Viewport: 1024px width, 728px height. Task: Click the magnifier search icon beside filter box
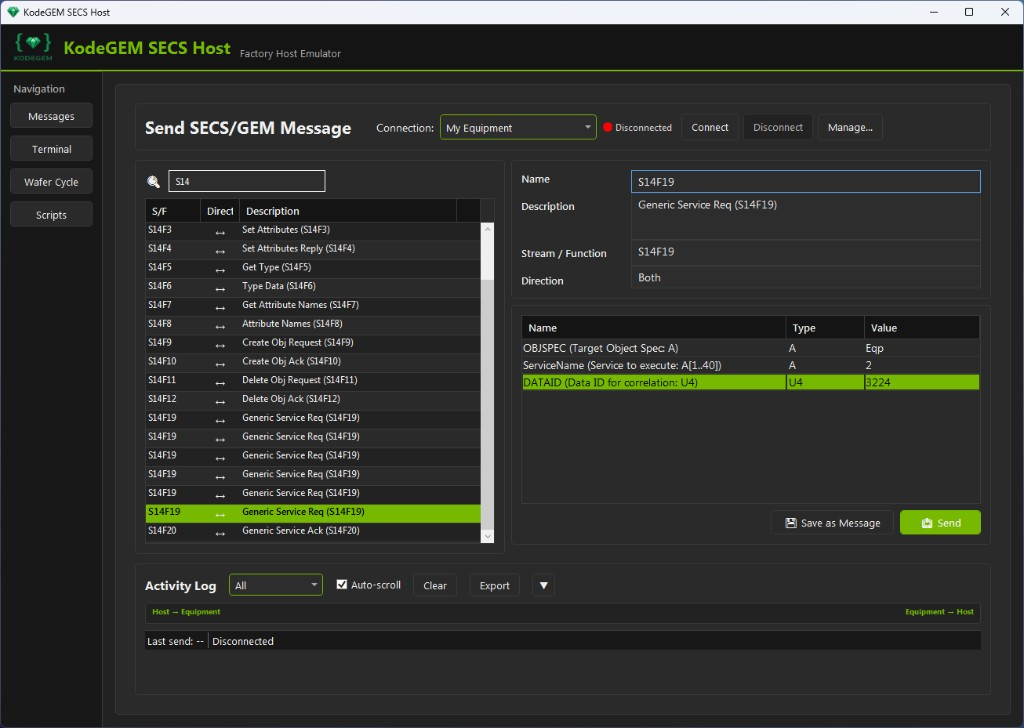(x=153, y=182)
